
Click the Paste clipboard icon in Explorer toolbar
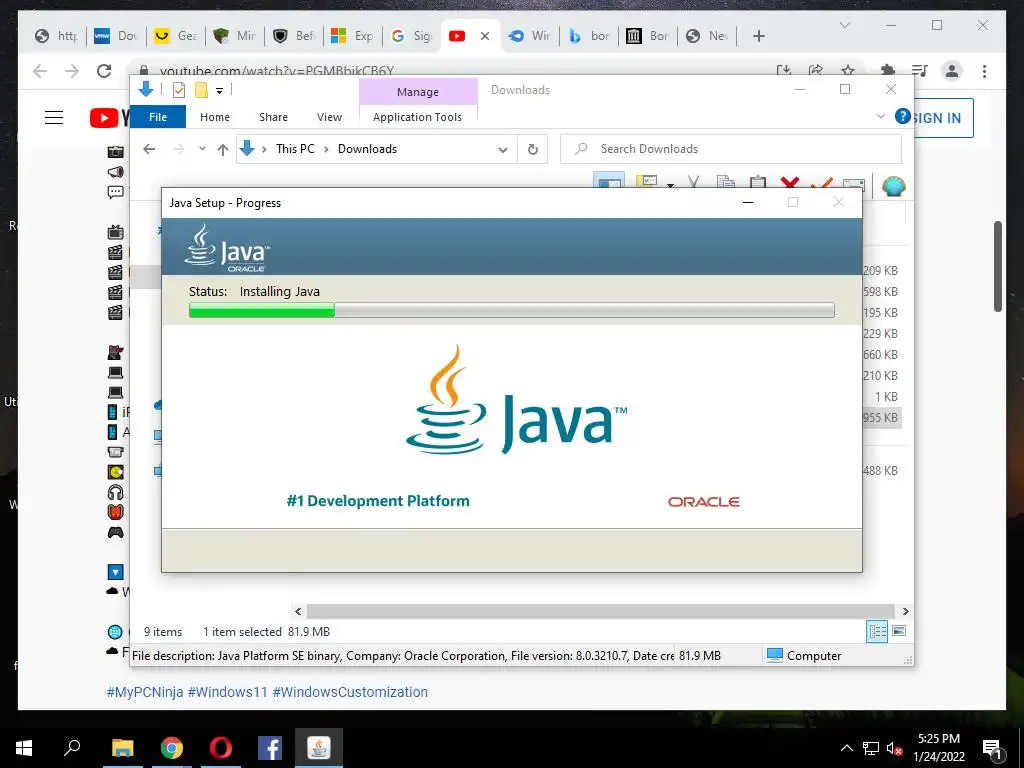[x=758, y=182]
